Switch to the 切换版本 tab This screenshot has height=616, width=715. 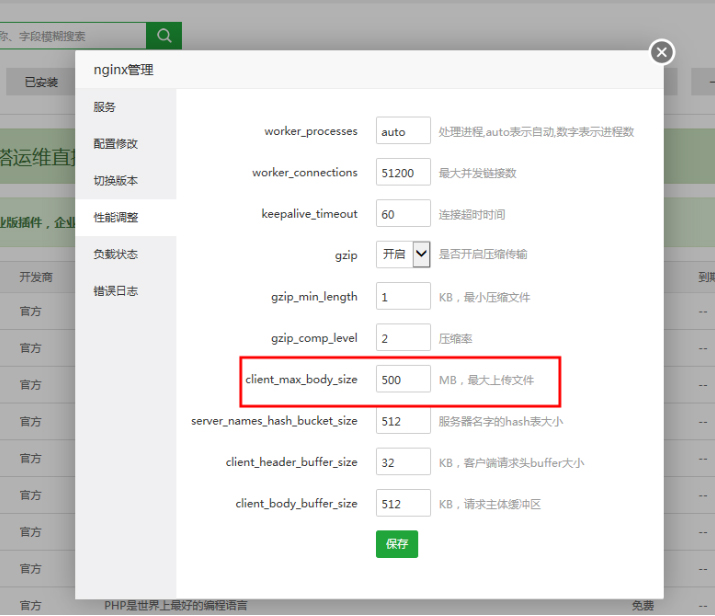(x=115, y=181)
